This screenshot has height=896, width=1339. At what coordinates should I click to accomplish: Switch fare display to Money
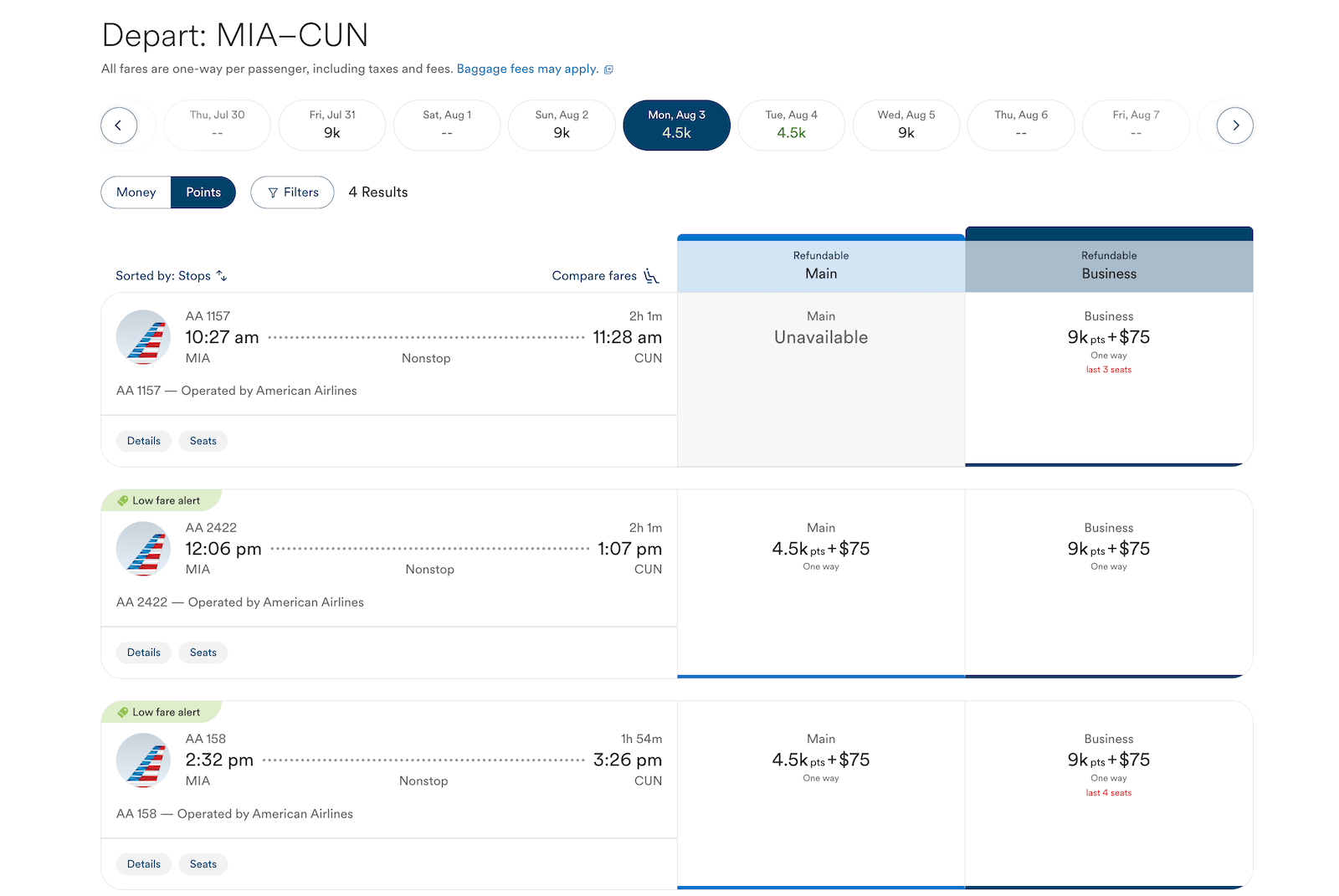point(136,192)
